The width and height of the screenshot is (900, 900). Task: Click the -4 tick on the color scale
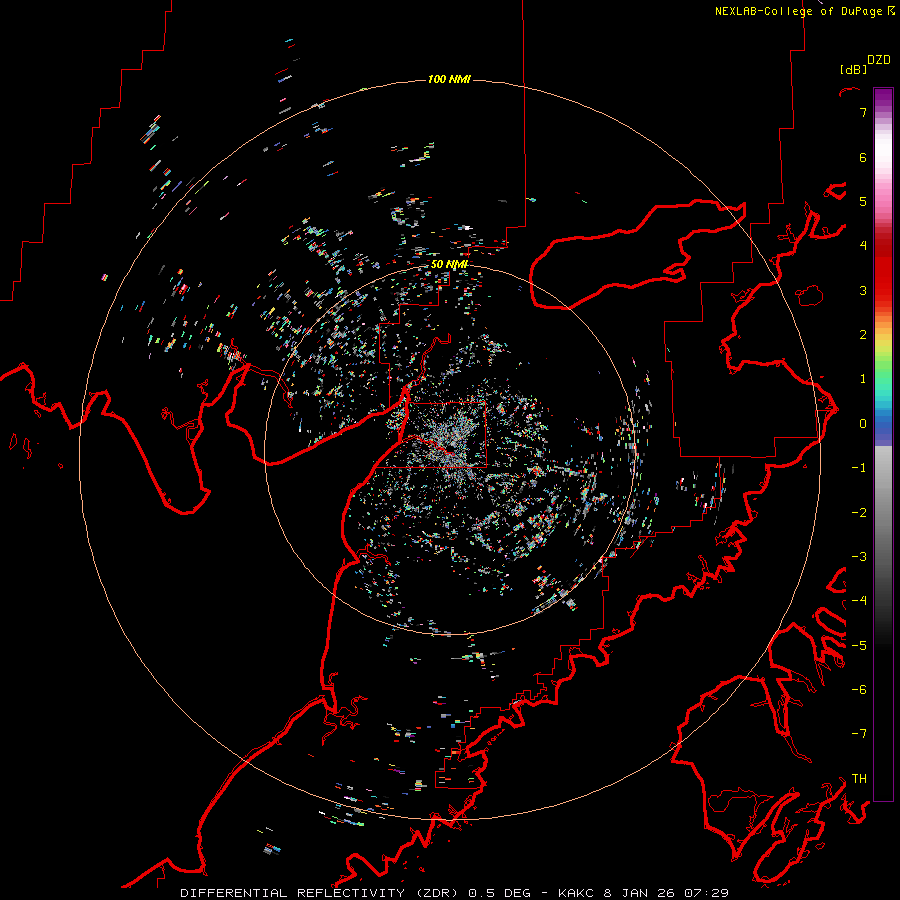click(859, 600)
